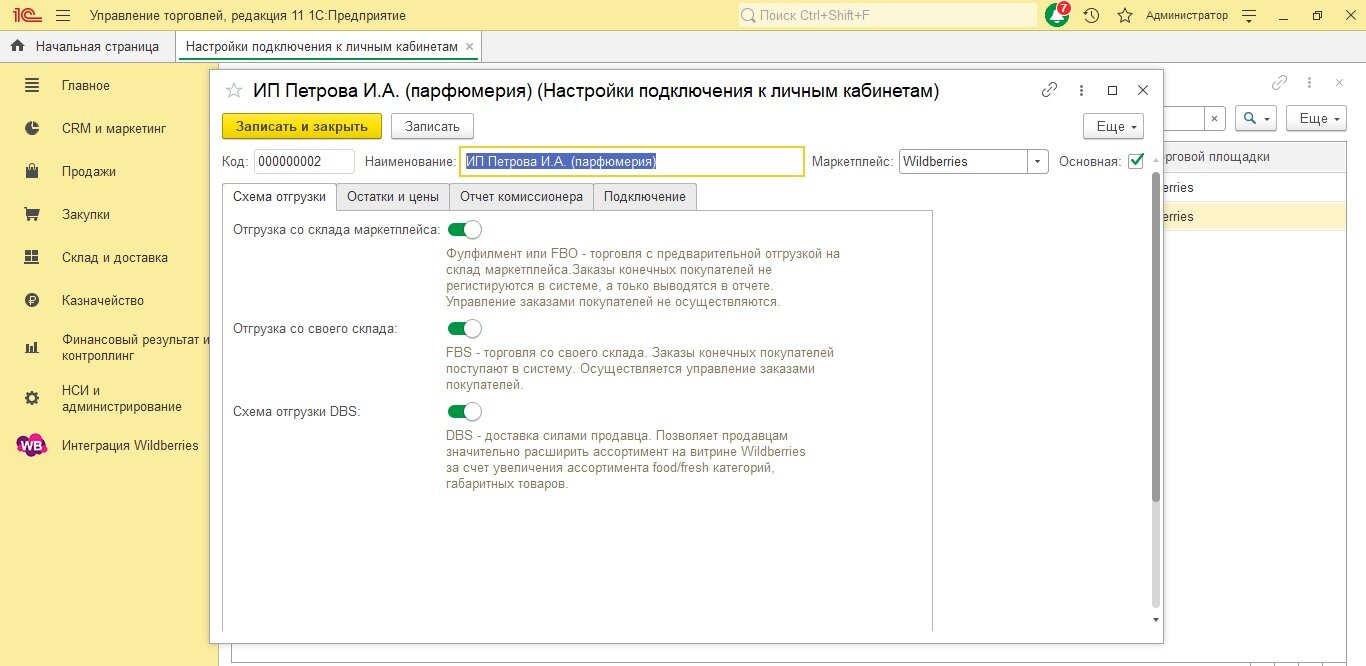Click scrollbar down arrow in the form
This screenshot has height=666, width=1366.
(1157, 620)
